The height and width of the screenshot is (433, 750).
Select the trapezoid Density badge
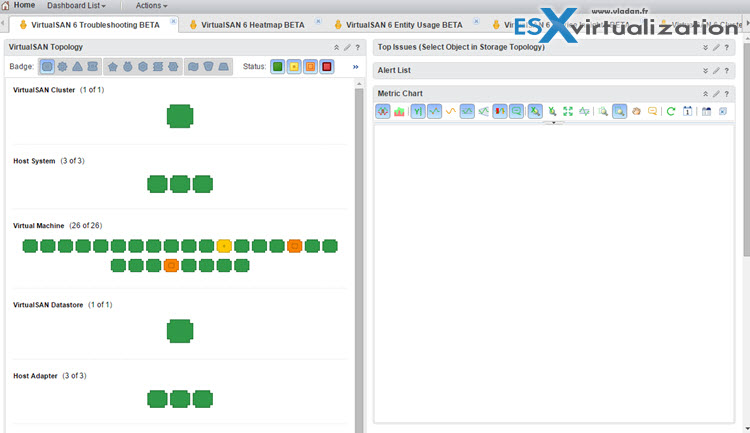[223, 67]
